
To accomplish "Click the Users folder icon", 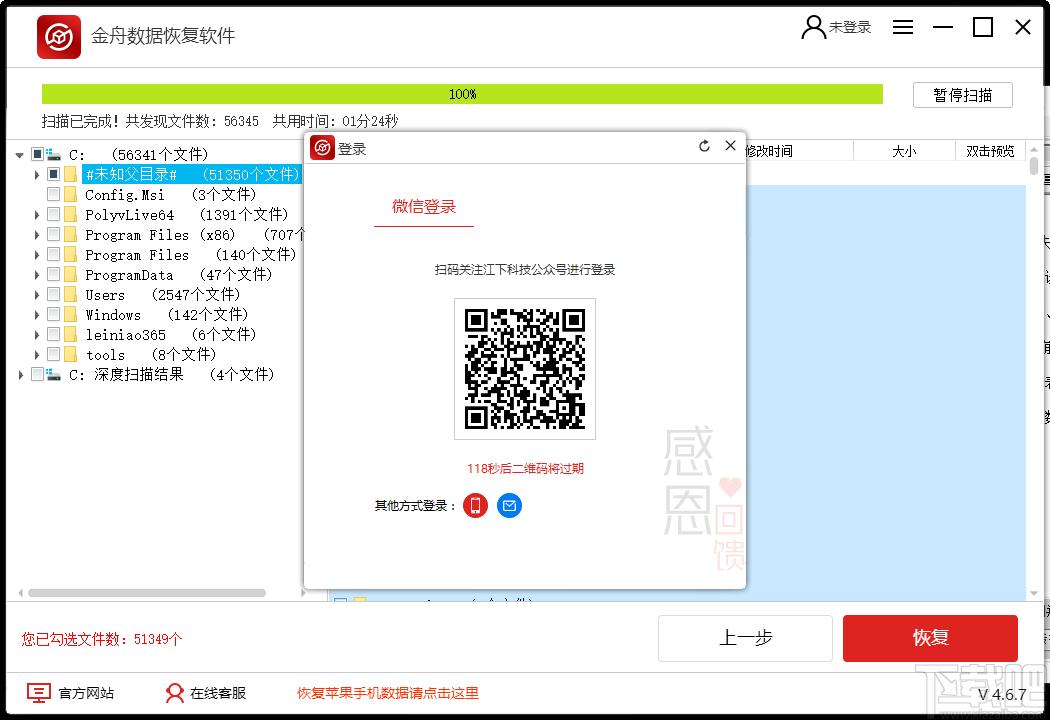I will [70, 295].
